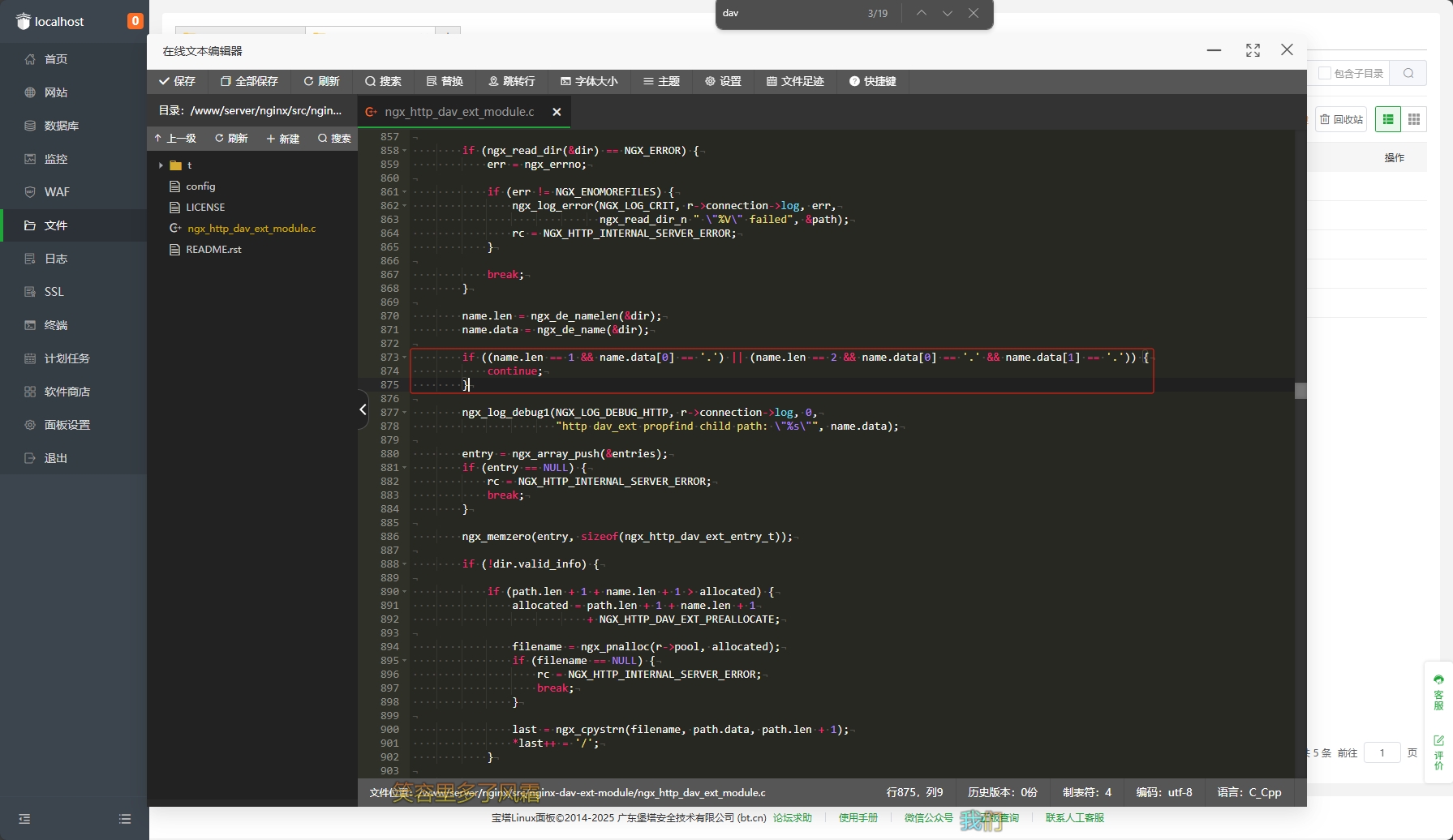This screenshot has width=1453, height=840.
Task: Show 快捷键 keyboard shortcuts
Action: [873, 81]
